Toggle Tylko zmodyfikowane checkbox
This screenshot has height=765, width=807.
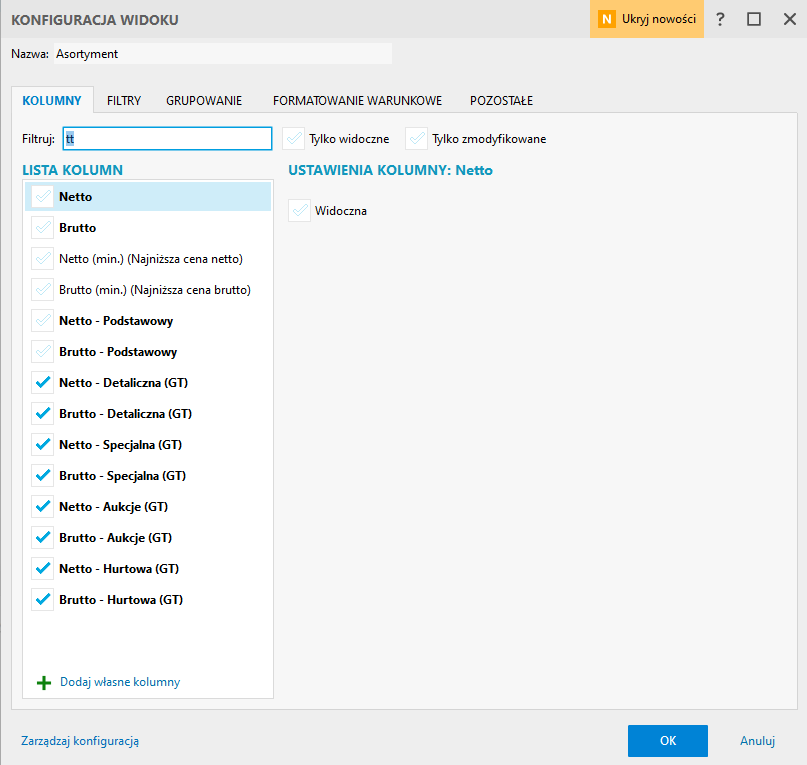(417, 139)
